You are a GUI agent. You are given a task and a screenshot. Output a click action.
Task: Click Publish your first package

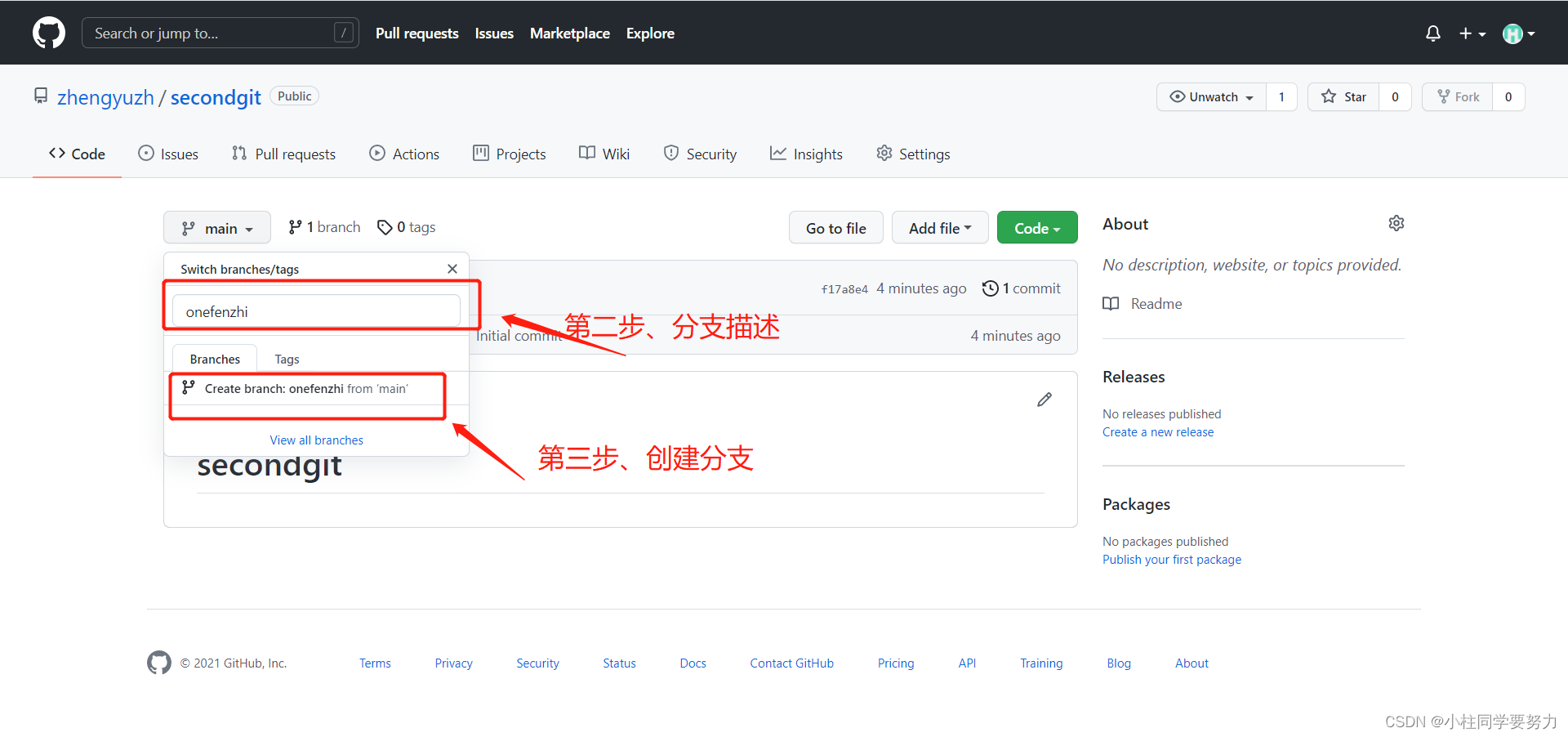1172,560
